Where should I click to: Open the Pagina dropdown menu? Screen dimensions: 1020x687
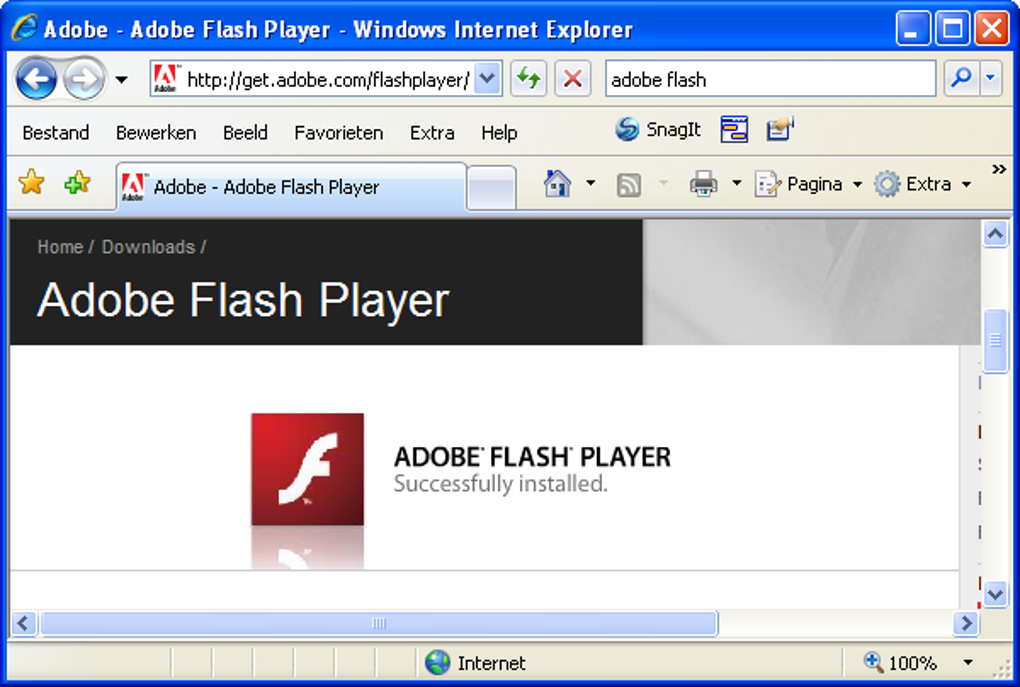[856, 184]
